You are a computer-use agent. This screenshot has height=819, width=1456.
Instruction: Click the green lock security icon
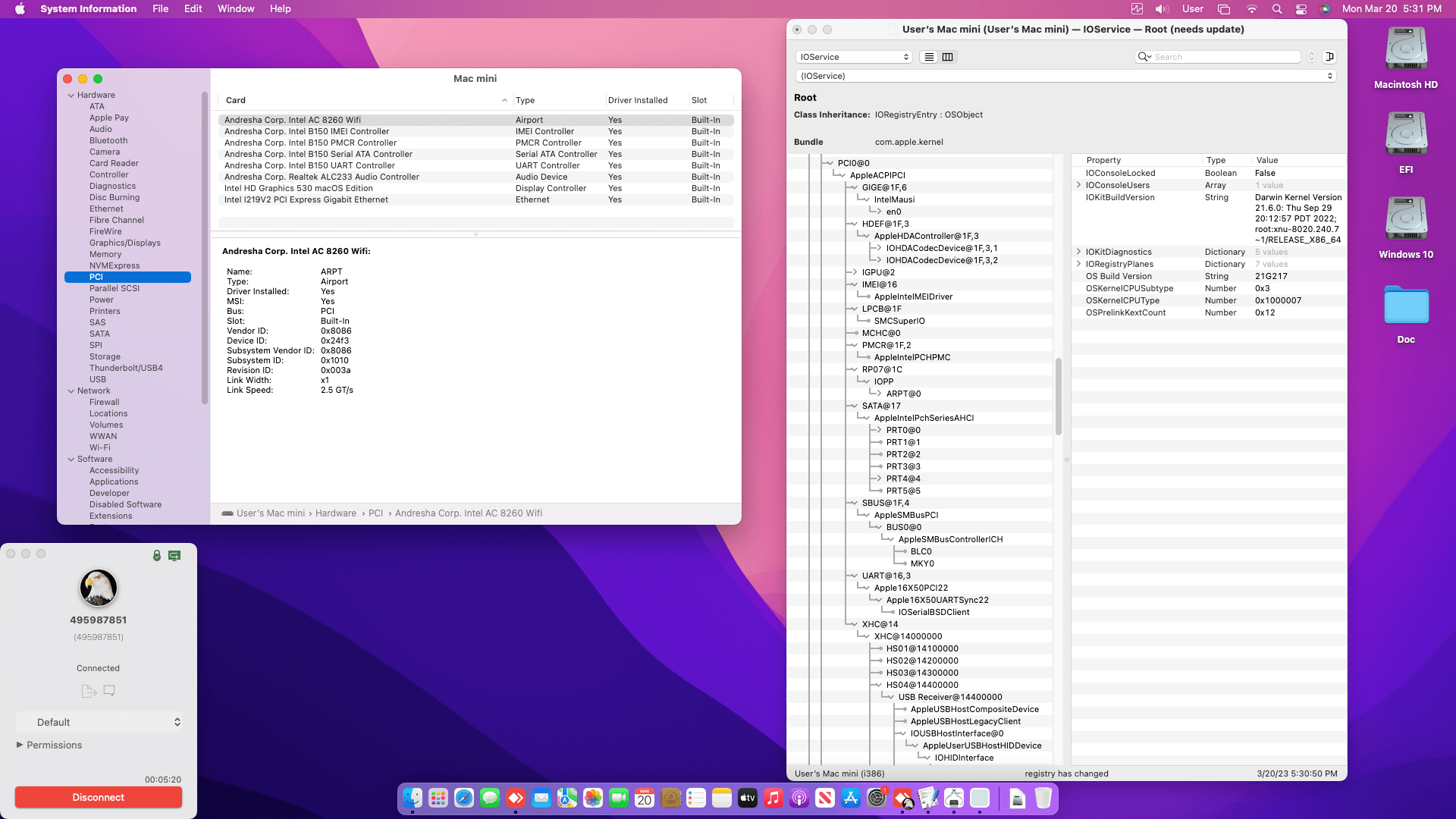coord(157,556)
